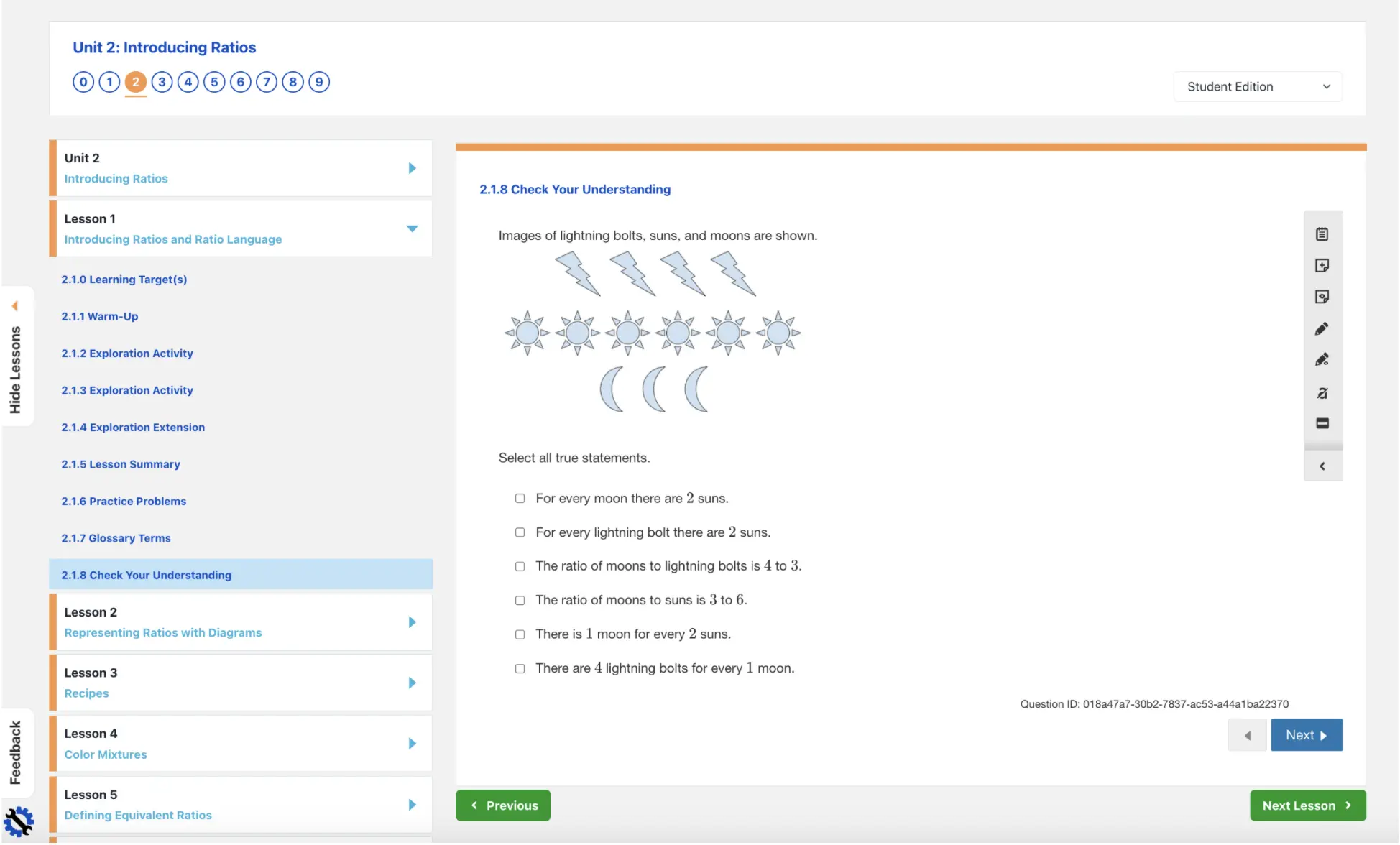Click the gear tools icon at bottom left
The height and width of the screenshot is (845, 1400).
point(19,822)
